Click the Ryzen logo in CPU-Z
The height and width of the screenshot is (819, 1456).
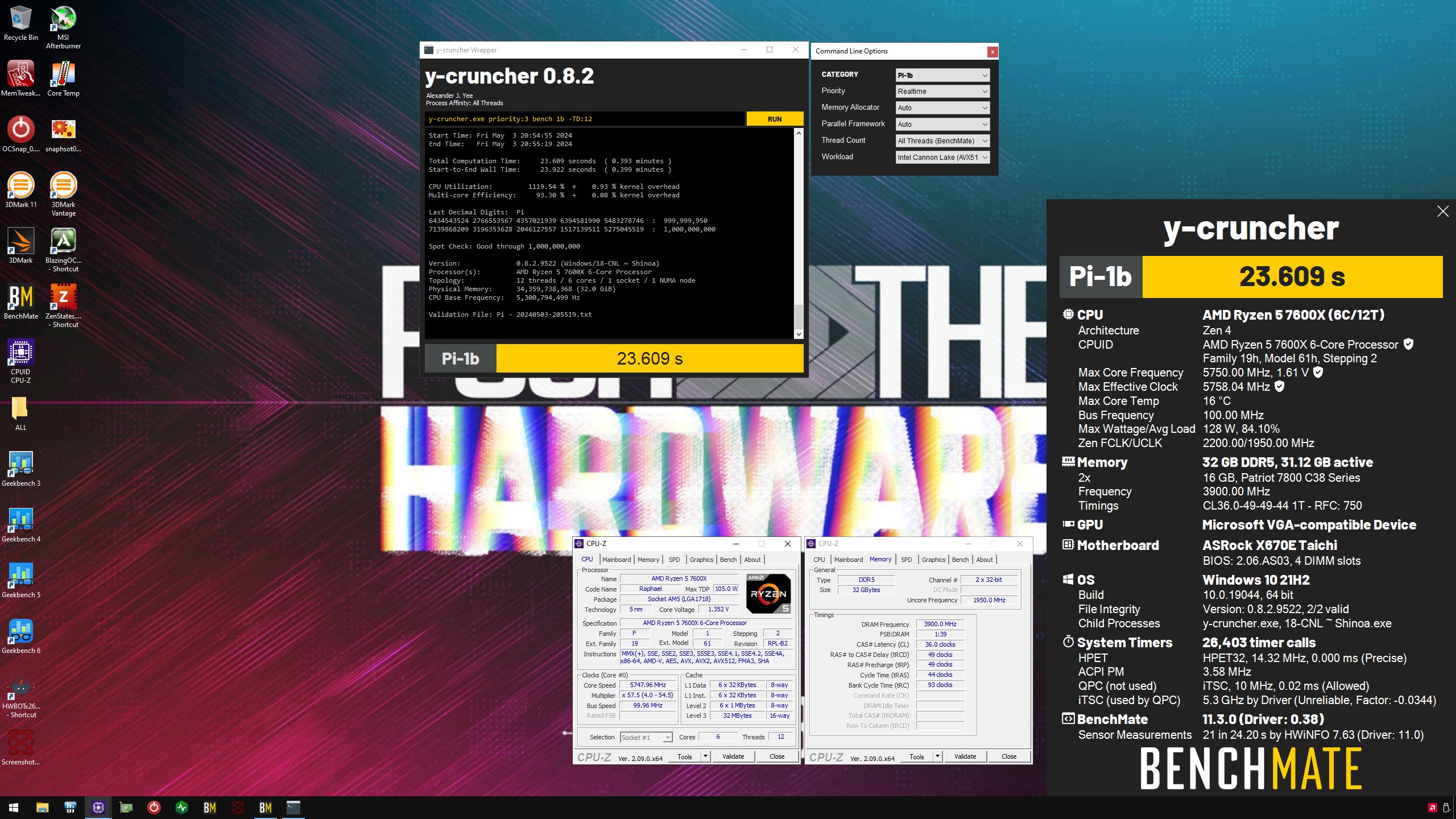tap(768, 594)
